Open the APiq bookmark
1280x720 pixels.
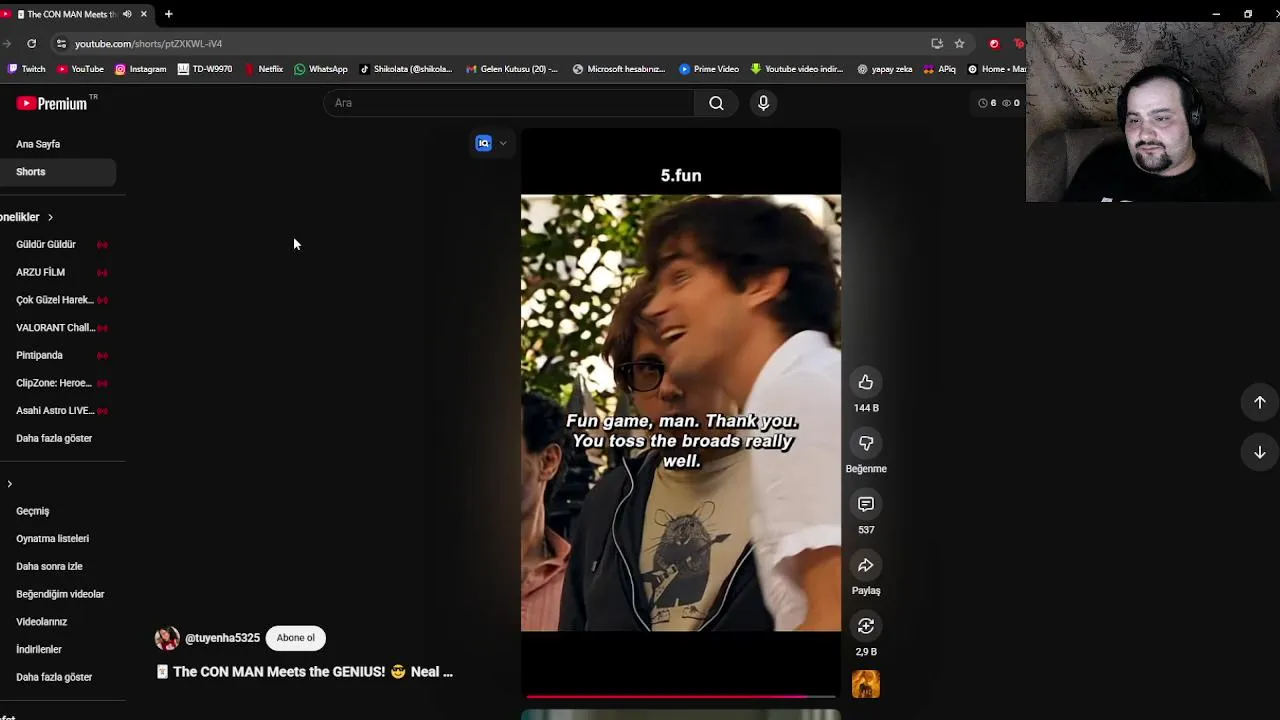pyautogui.click(x=940, y=69)
